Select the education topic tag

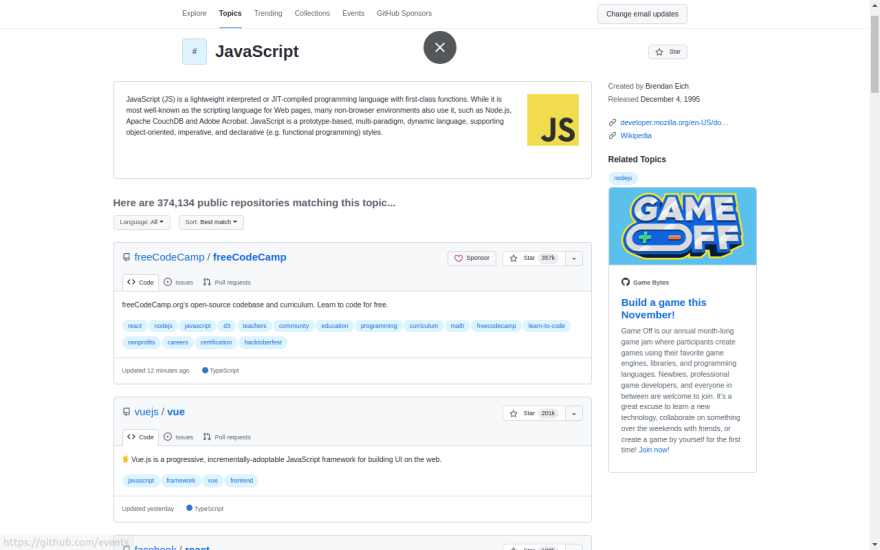(x=334, y=326)
